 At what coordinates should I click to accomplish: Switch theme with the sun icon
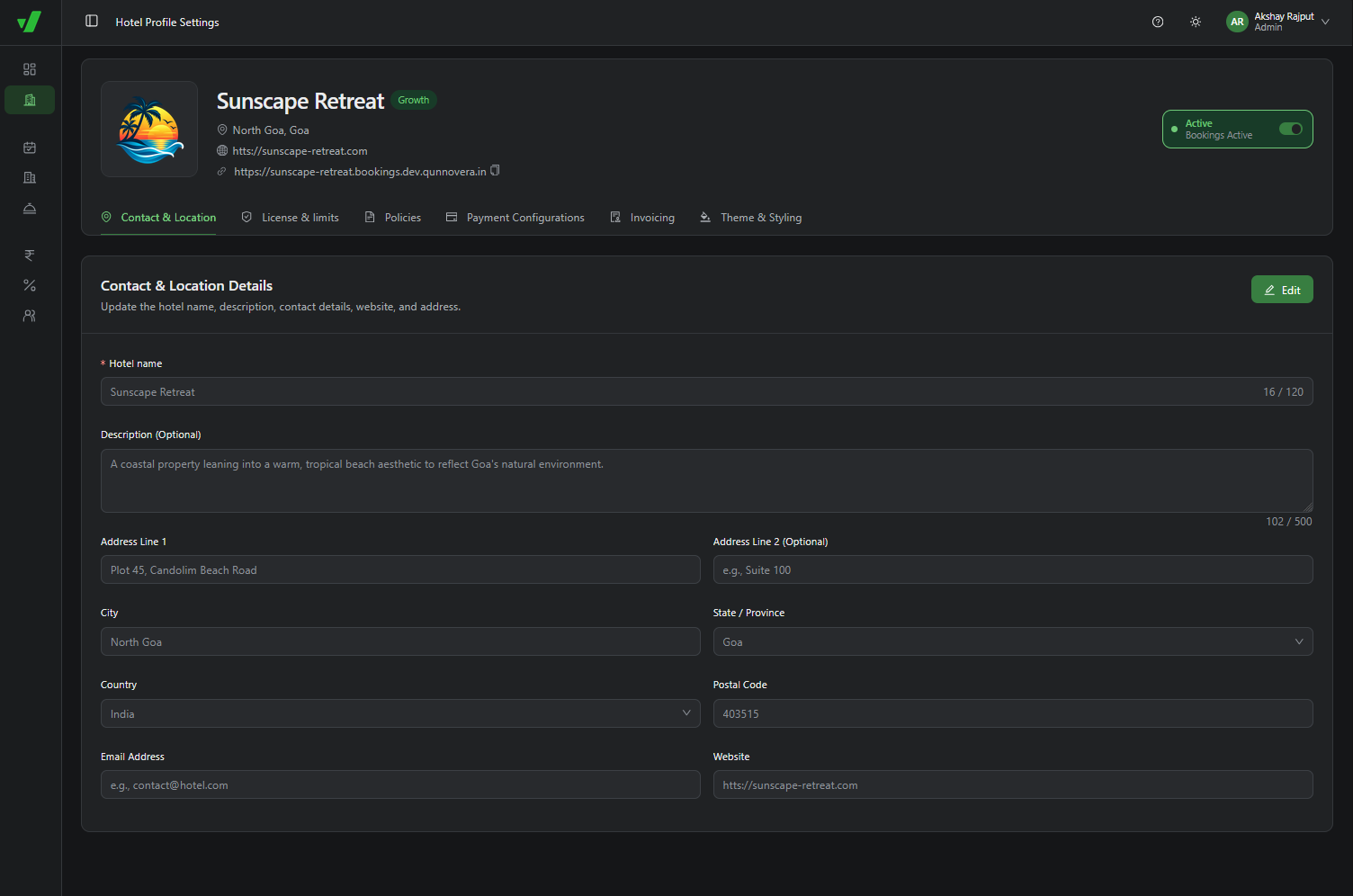point(1196,22)
